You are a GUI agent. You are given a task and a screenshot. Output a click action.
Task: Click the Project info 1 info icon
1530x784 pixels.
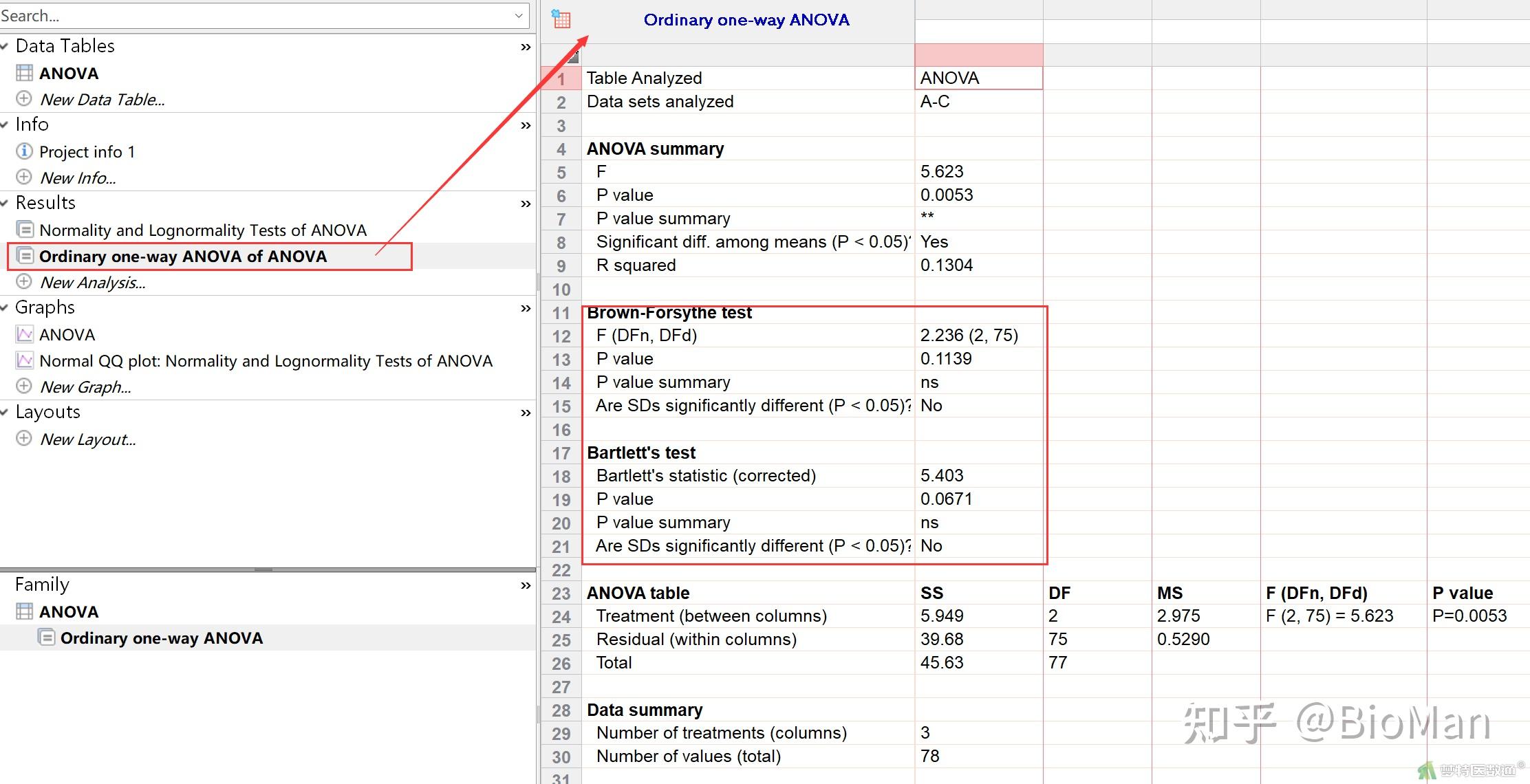24,151
